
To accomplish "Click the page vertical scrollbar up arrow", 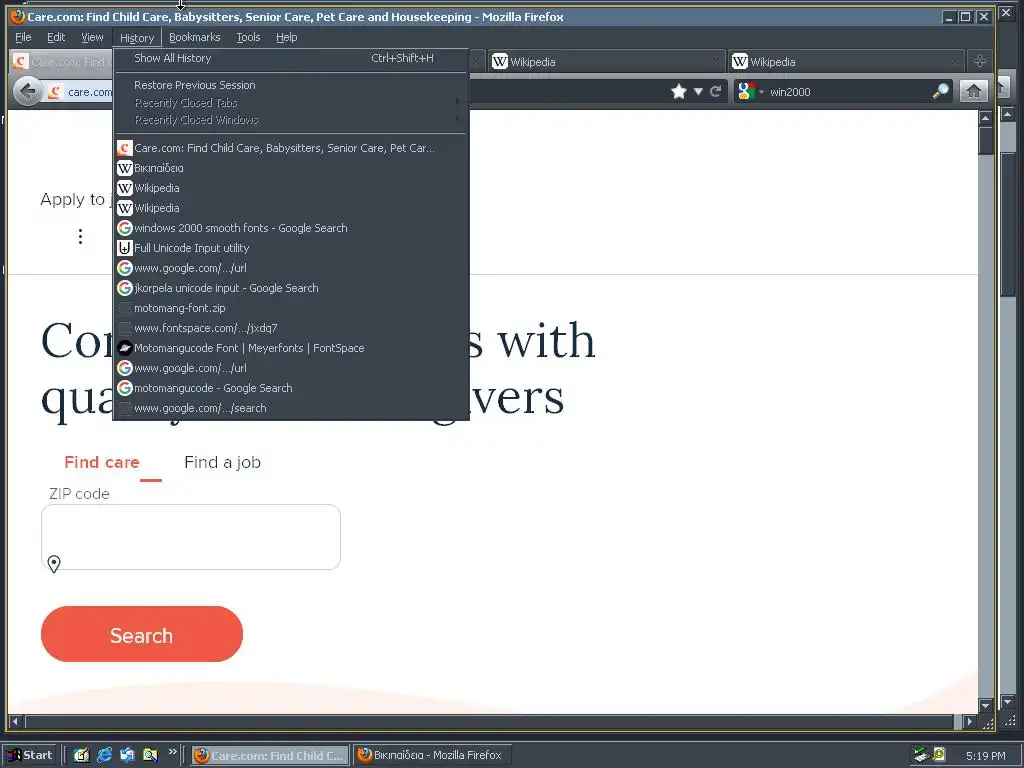I will point(985,118).
